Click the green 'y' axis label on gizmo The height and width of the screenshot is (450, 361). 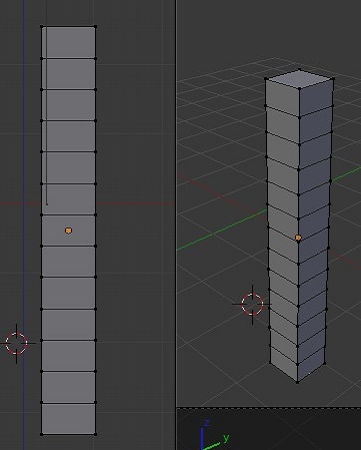tap(226, 438)
